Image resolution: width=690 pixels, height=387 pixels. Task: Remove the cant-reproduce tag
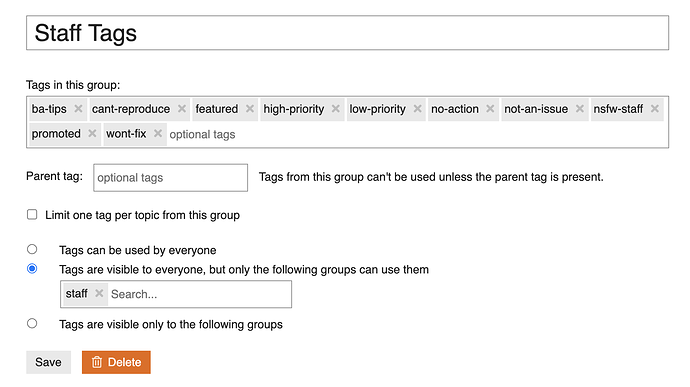click(x=182, y=109)
